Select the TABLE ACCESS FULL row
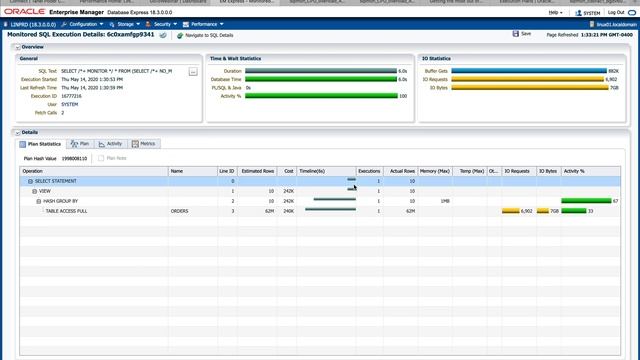This screenshot has height=360, width=640. pos(320,211)
